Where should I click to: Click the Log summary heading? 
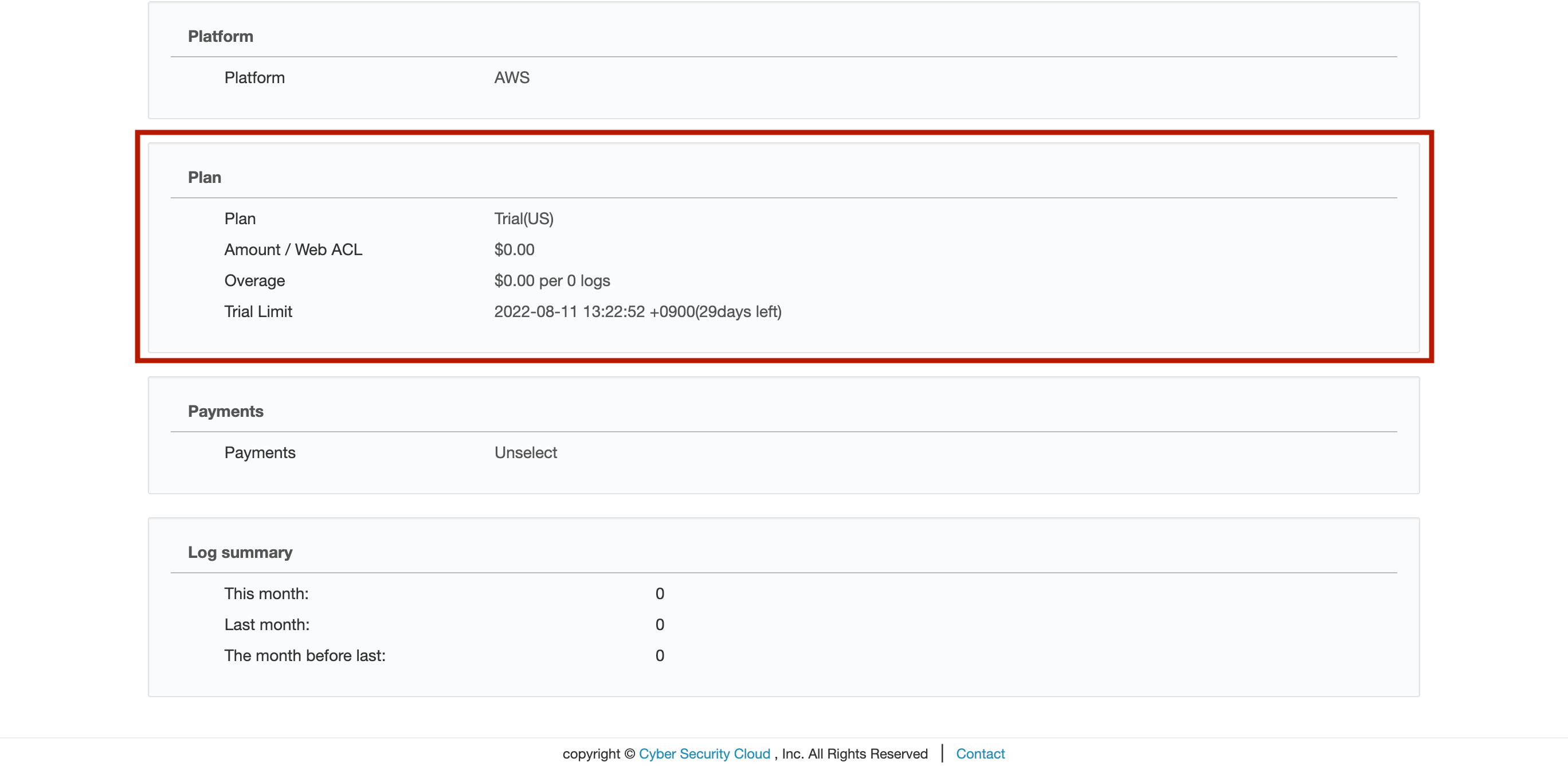coord(240,552)
